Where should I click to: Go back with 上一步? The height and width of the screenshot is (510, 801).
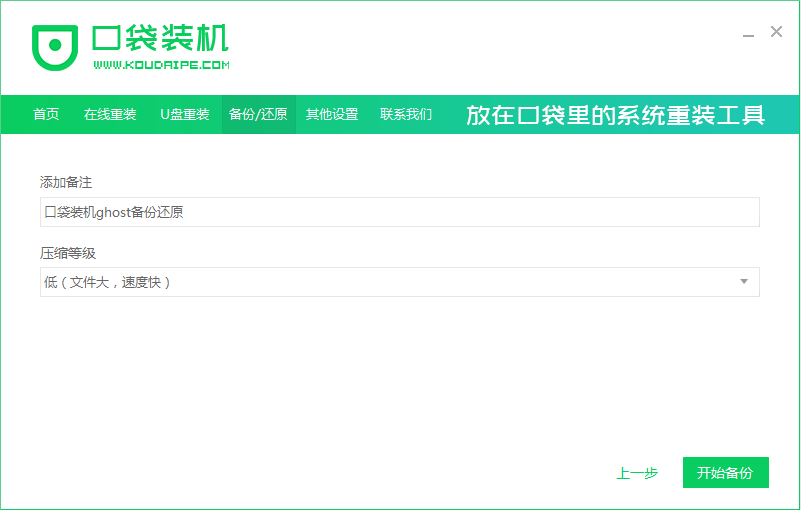(x=637, y=473)
